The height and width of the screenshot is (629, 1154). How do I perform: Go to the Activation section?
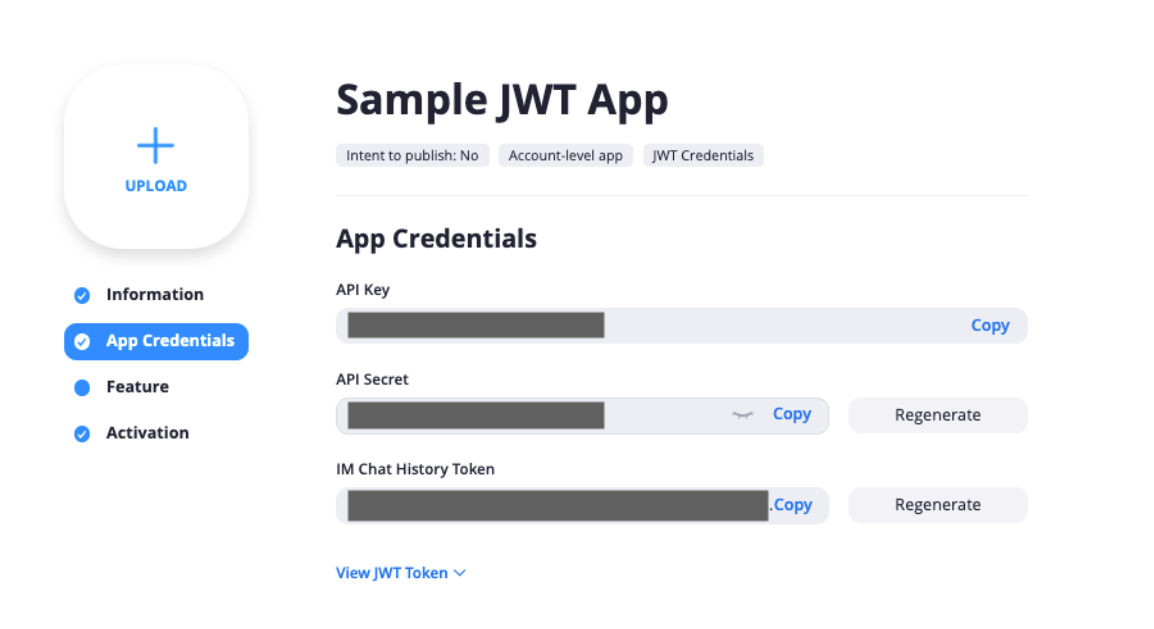(x=147, y=433)
